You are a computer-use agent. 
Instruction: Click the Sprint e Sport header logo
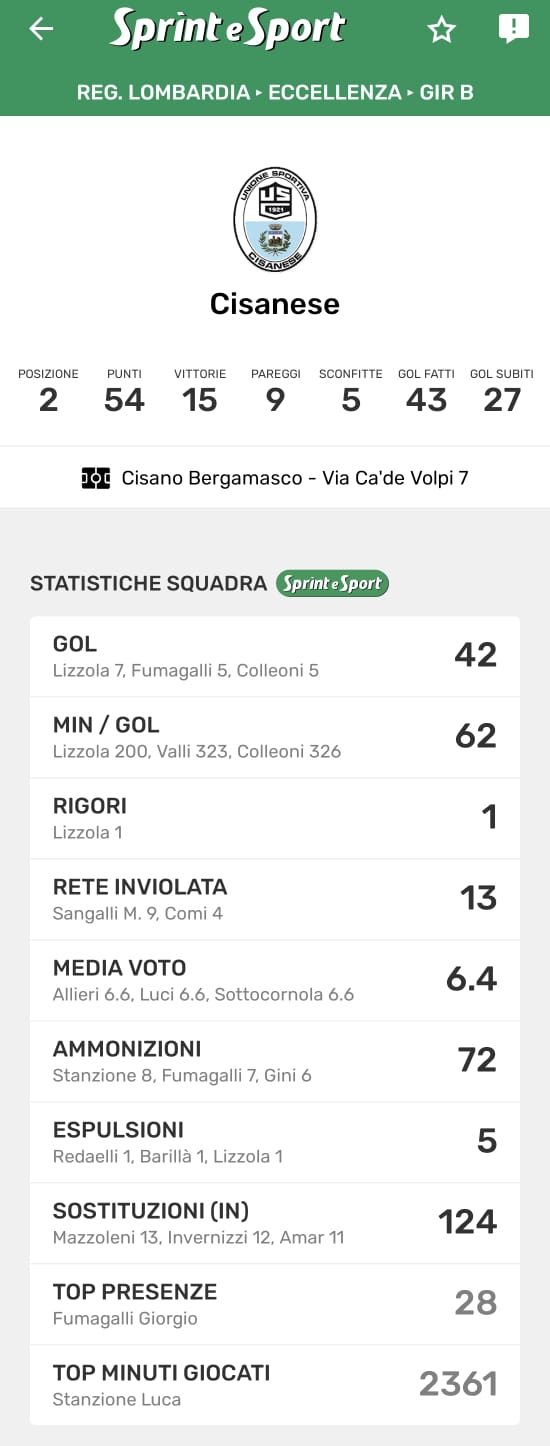coord(228,29)
